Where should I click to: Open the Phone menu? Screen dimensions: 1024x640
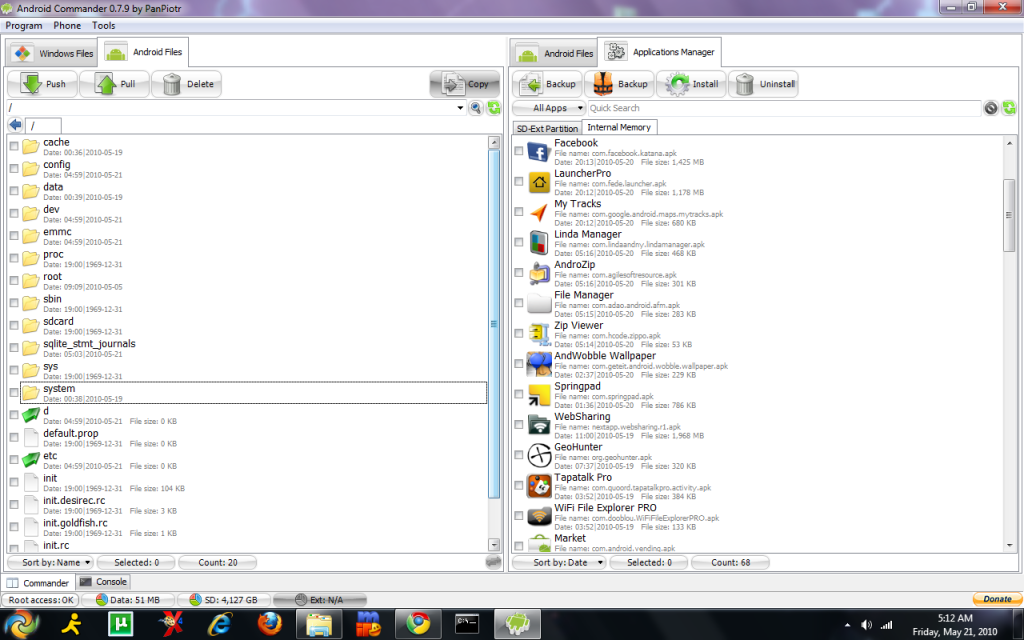67,25
